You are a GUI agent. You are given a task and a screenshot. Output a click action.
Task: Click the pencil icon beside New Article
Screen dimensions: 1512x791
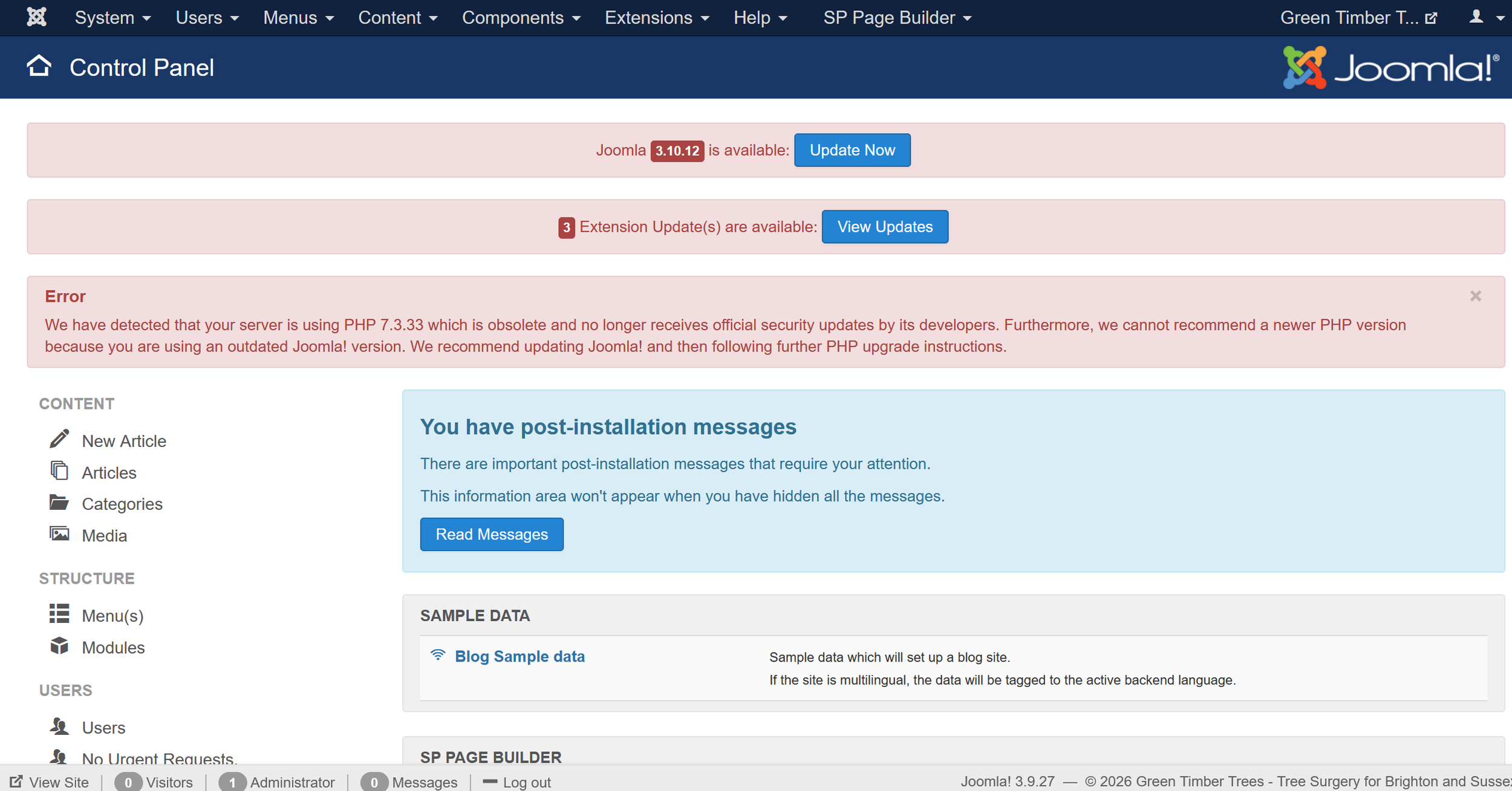(59, 439)
